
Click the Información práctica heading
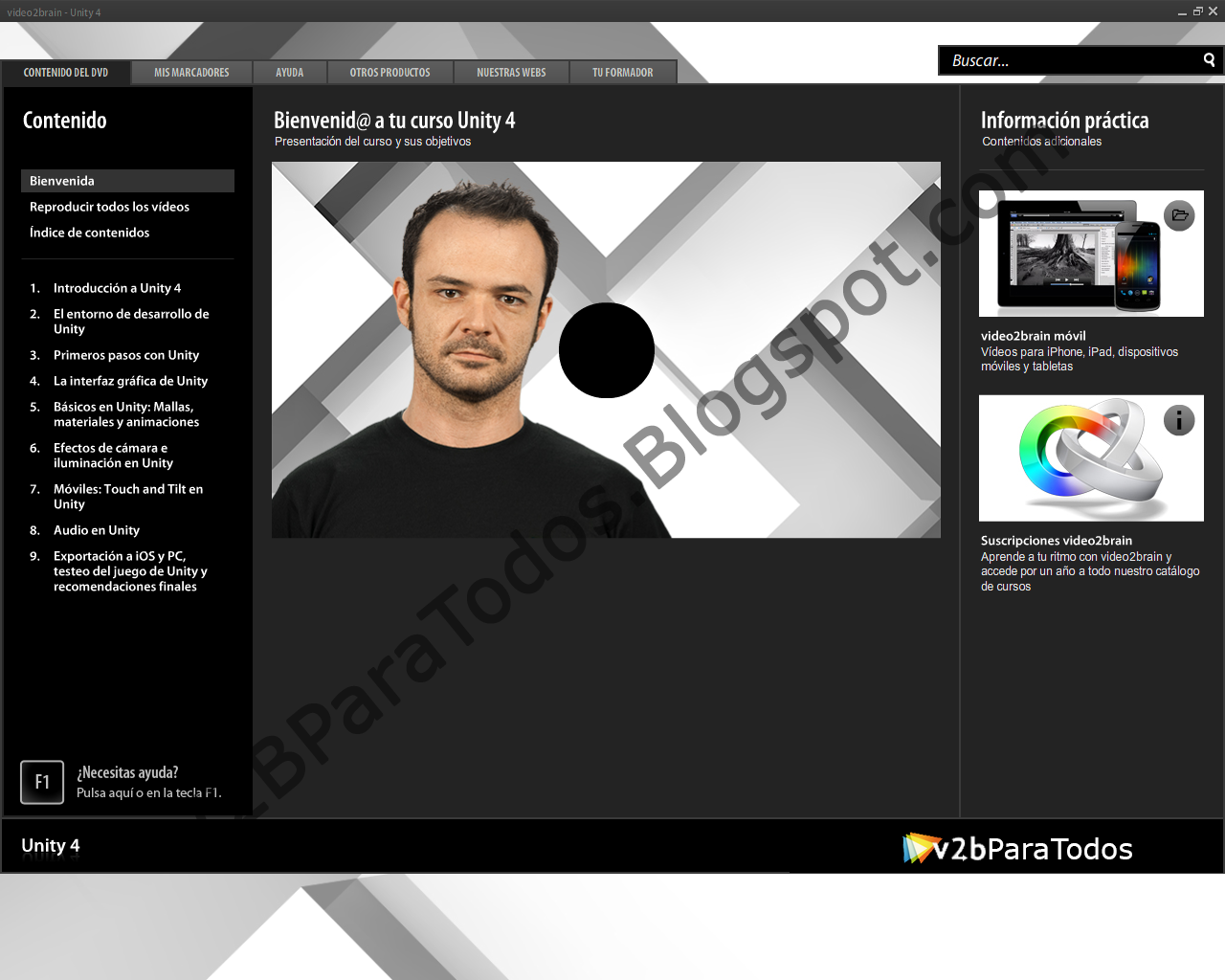point(1064,121)
